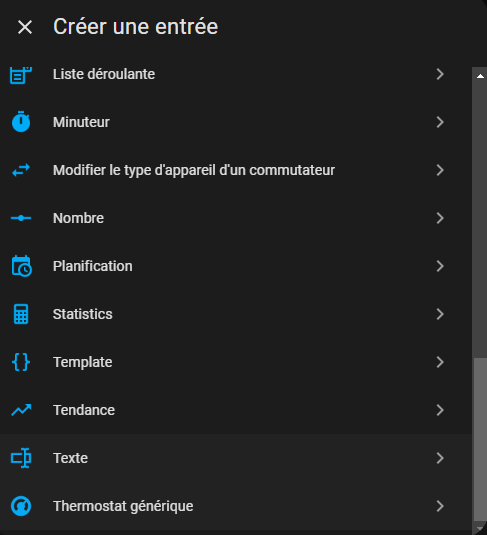Screen dimensions: 487x535
Task: Open the chevron next to Liste déroulante
Action: point(440,74)
